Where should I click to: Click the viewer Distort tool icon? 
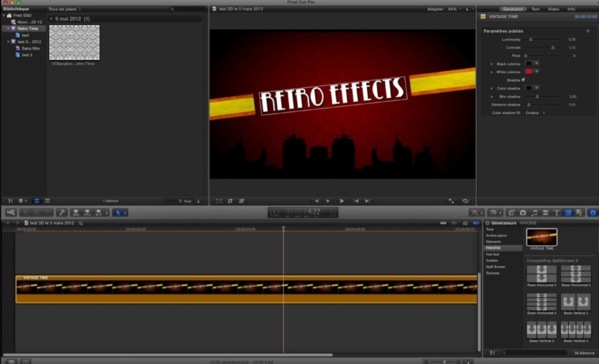(x=241, y=201)
